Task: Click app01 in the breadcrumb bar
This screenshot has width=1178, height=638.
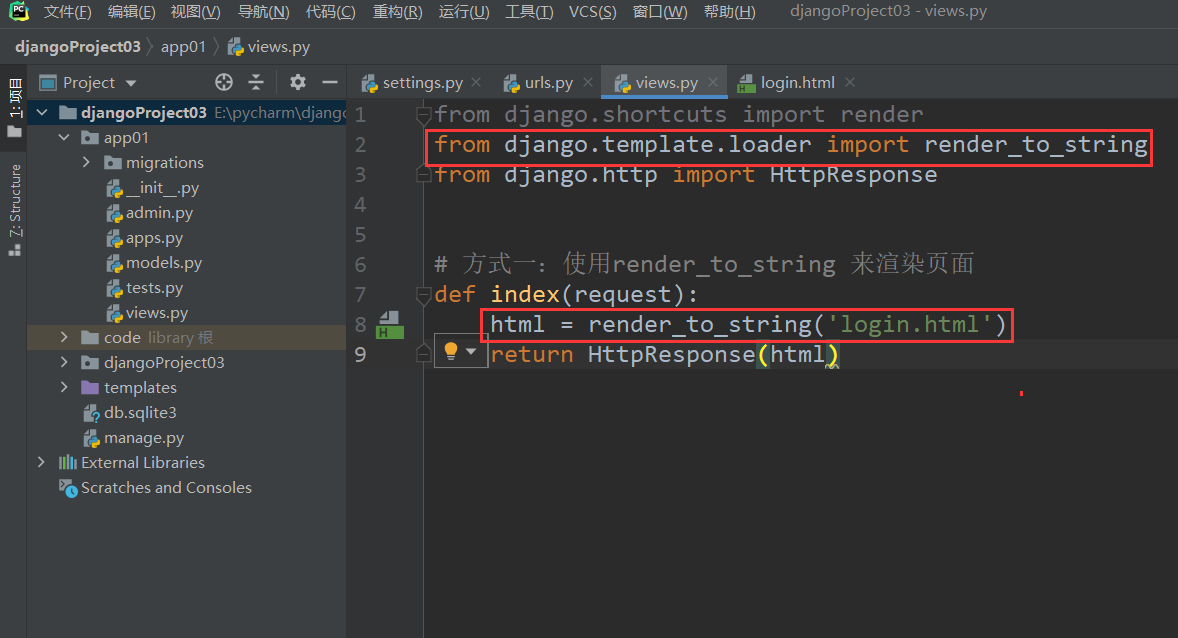Action: 183,47
